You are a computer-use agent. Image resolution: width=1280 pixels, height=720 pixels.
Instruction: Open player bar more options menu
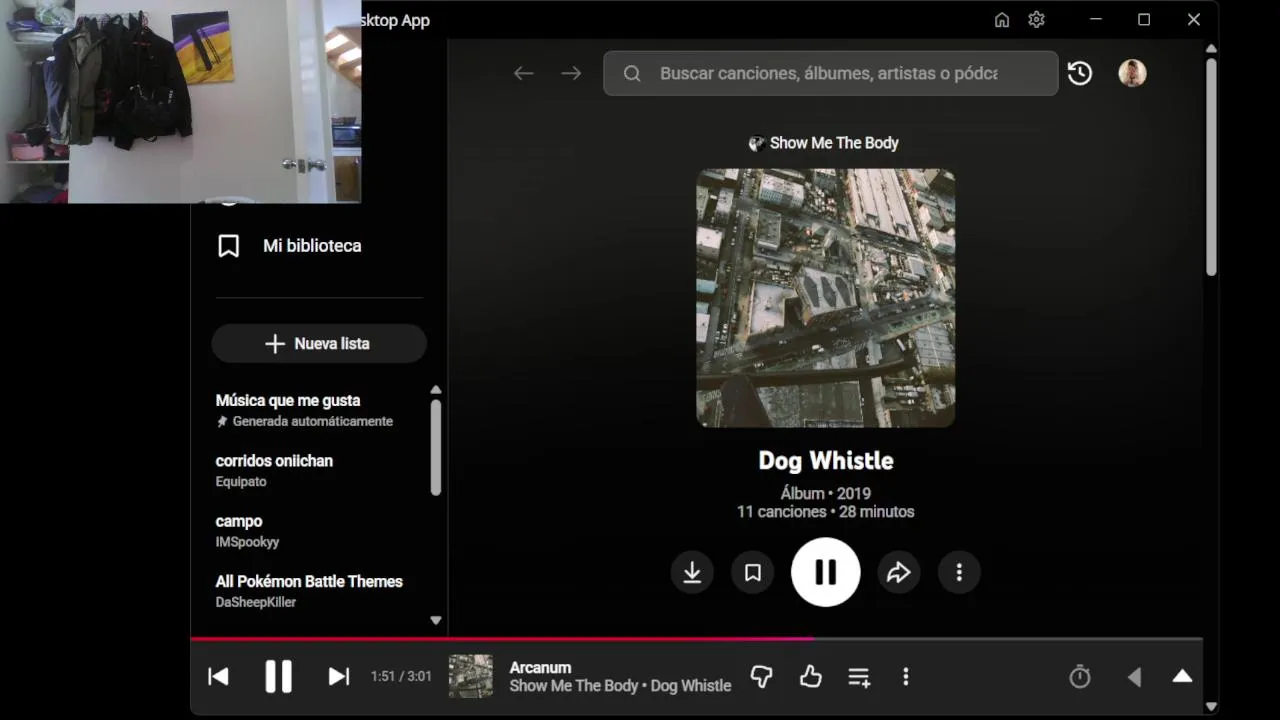(906, 677)
